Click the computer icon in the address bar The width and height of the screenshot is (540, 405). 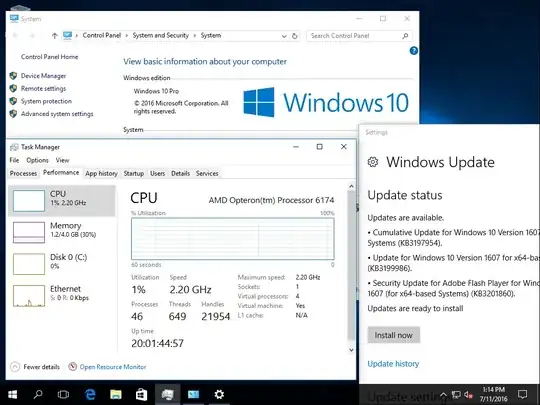click(68, 35)
